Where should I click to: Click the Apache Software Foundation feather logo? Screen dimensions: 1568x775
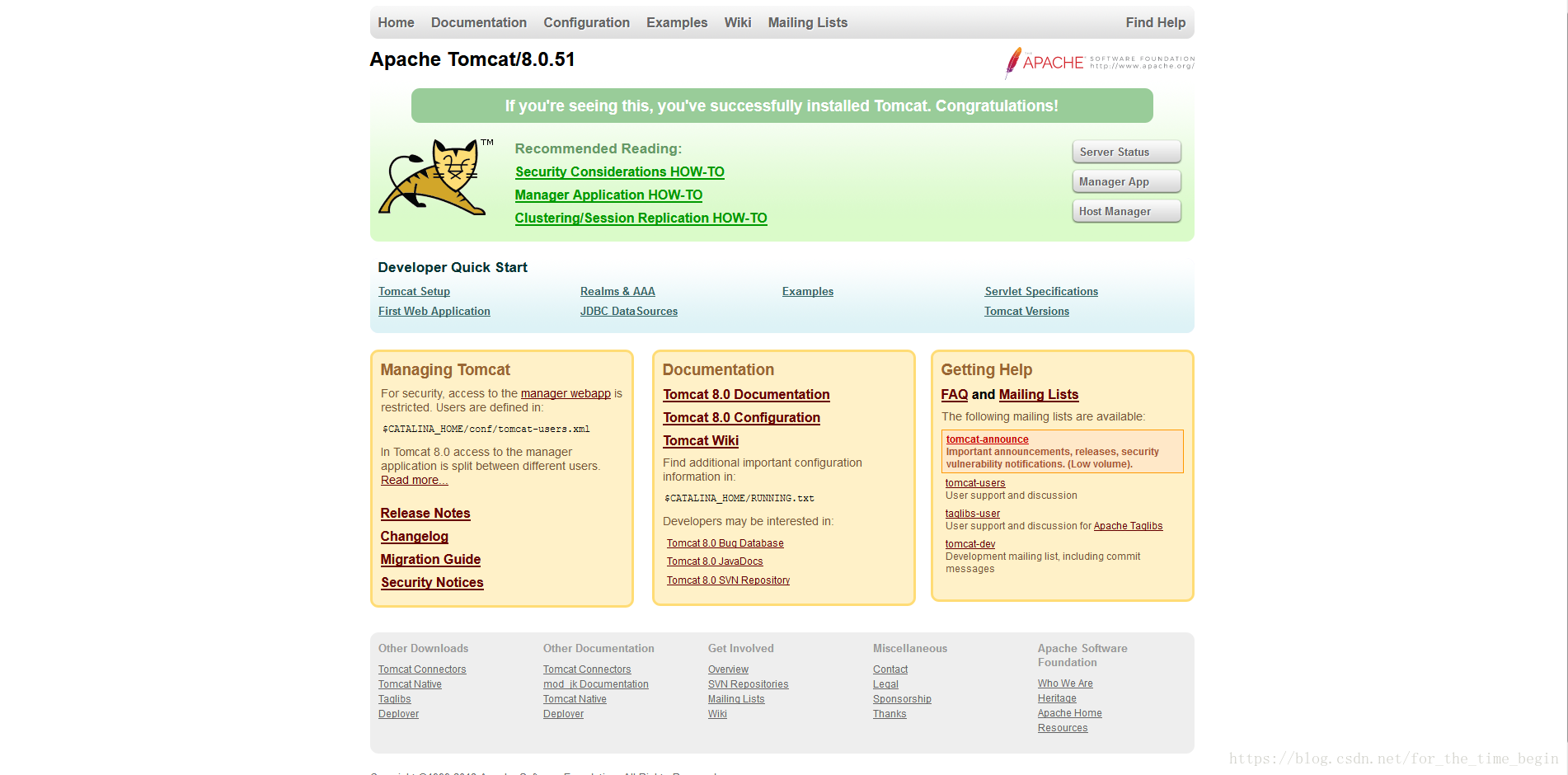coord(1099,63)
